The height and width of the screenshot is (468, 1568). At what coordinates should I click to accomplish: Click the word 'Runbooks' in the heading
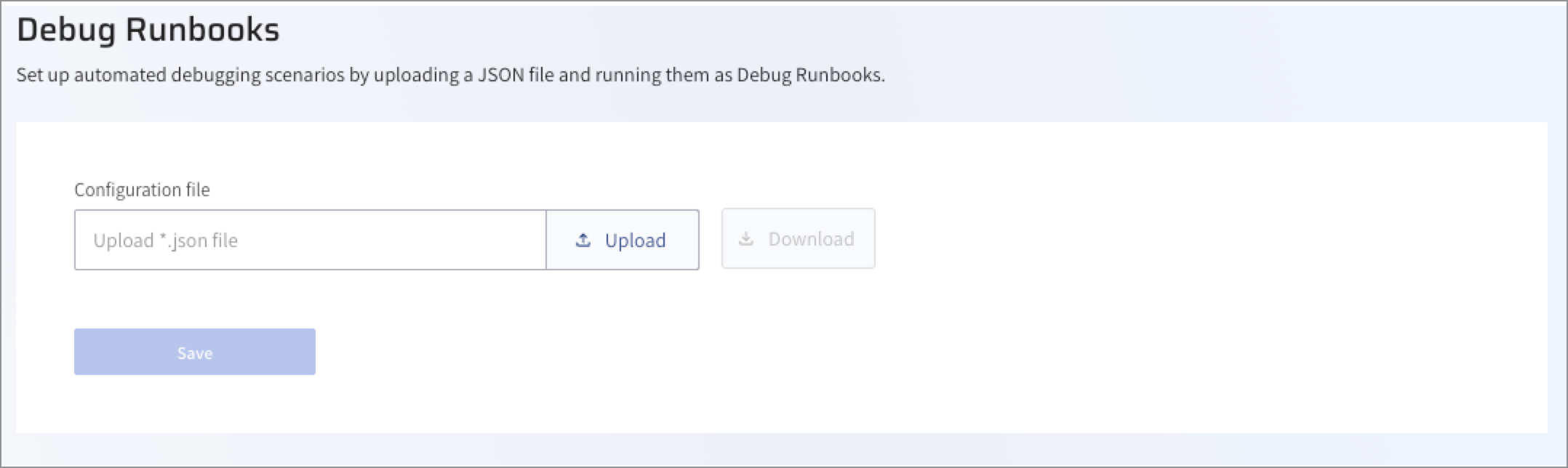[x=202, y=30]
